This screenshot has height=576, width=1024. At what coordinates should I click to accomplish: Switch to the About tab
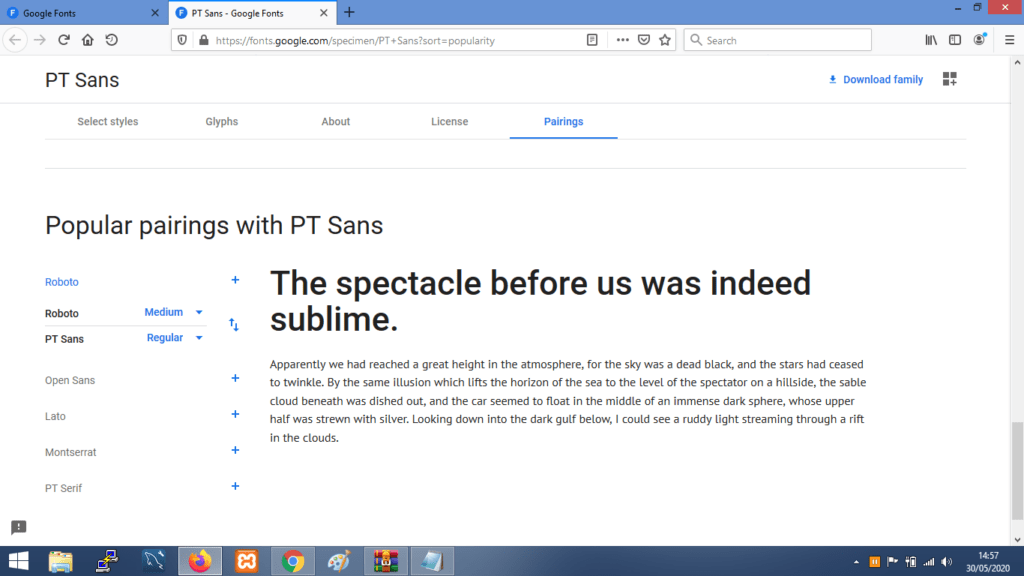[x=336, y=121]
